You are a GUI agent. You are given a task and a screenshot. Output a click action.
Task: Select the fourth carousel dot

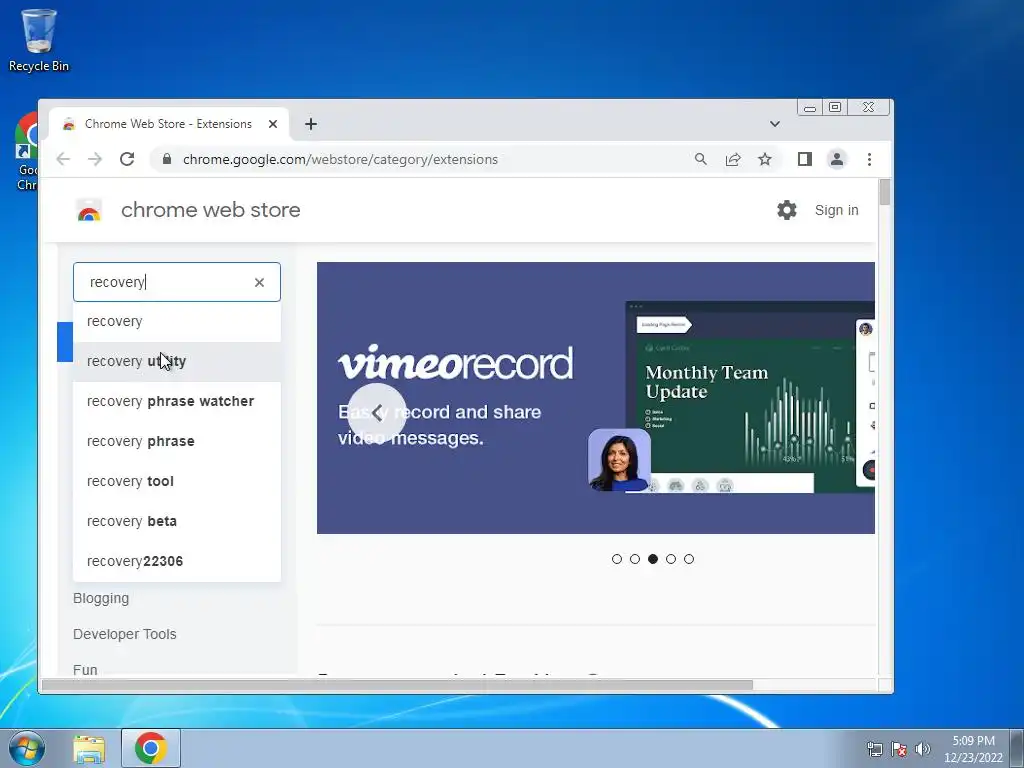click(x=671, y=559)
